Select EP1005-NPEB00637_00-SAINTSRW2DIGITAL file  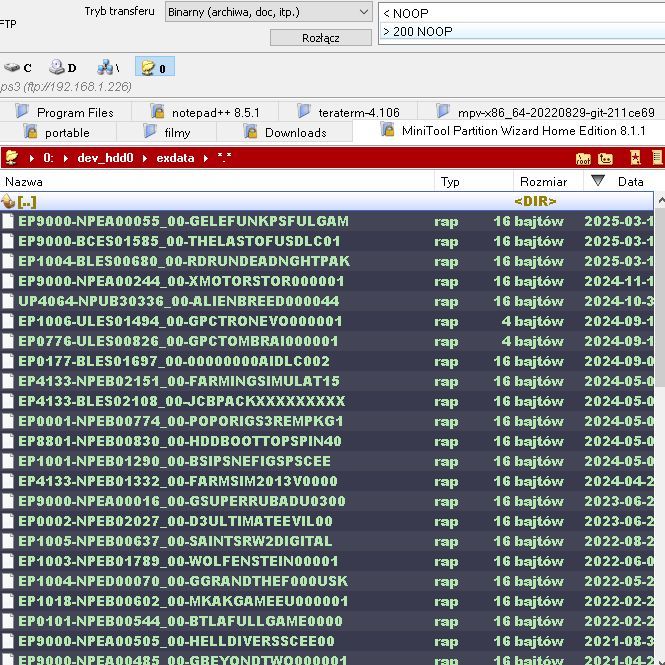pyautogui.click(x=327, y=541)
